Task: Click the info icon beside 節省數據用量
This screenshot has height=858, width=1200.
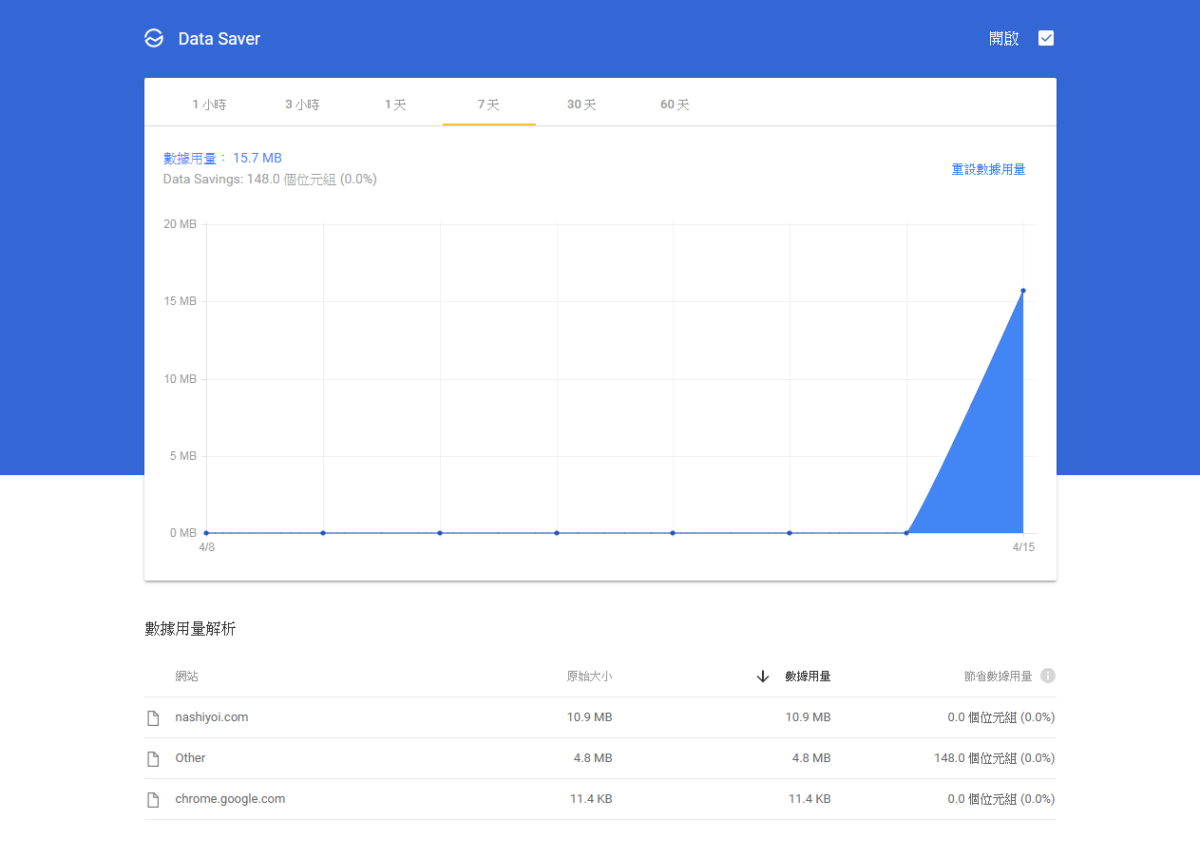Action: coord(1048,676)
